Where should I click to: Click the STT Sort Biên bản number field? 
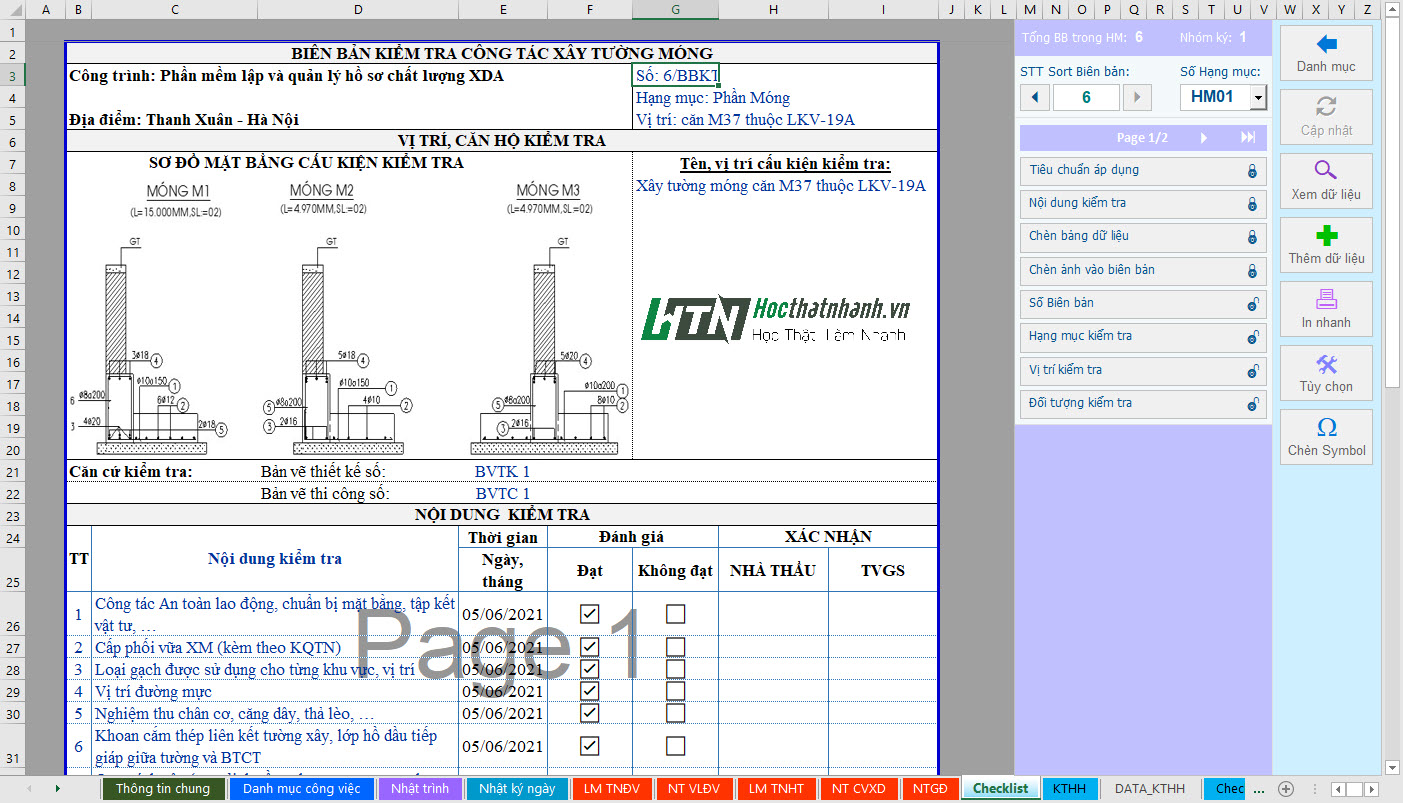(1086, 98)
